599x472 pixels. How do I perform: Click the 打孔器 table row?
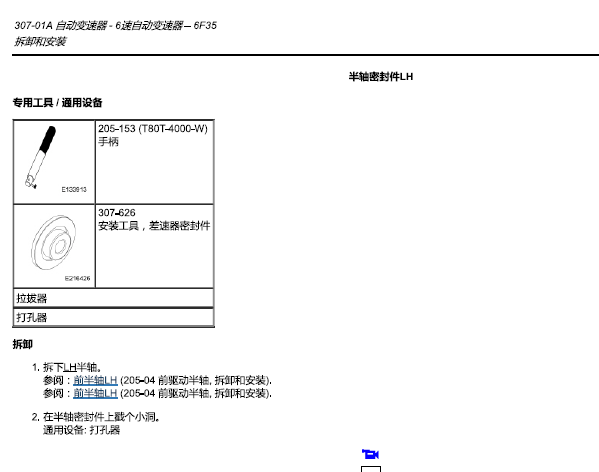point(113,317)
